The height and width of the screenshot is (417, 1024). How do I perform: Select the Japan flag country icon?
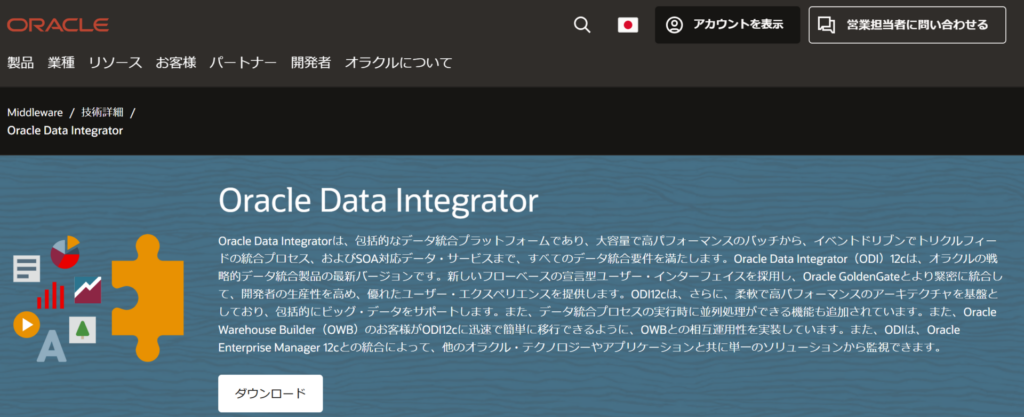628,25
